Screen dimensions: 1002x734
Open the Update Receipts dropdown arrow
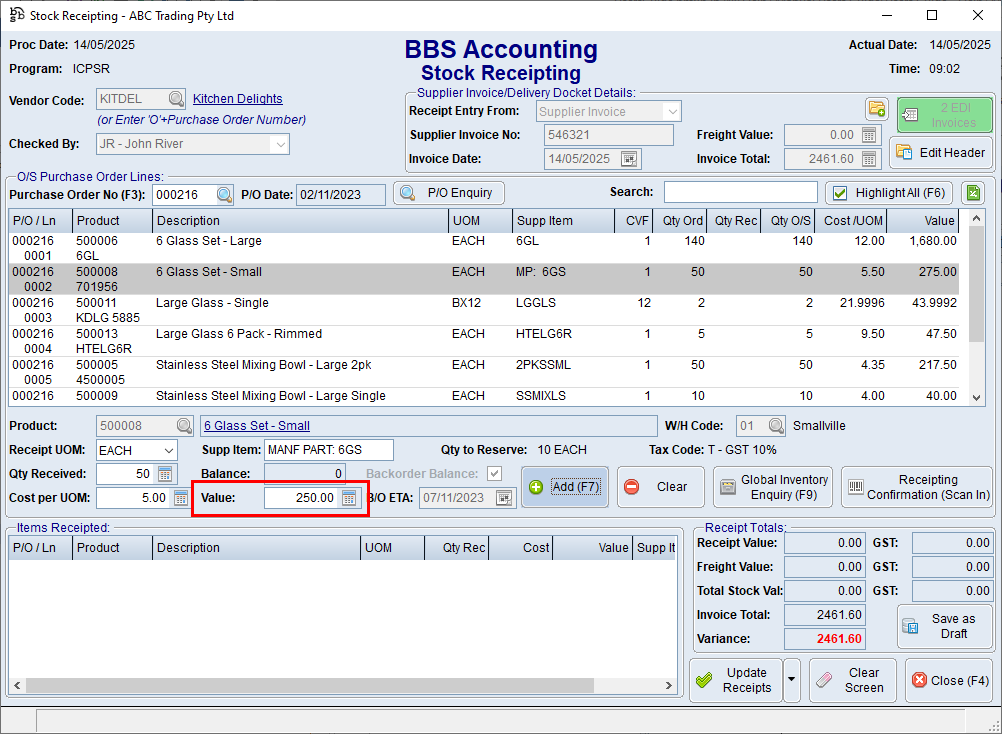792,680
